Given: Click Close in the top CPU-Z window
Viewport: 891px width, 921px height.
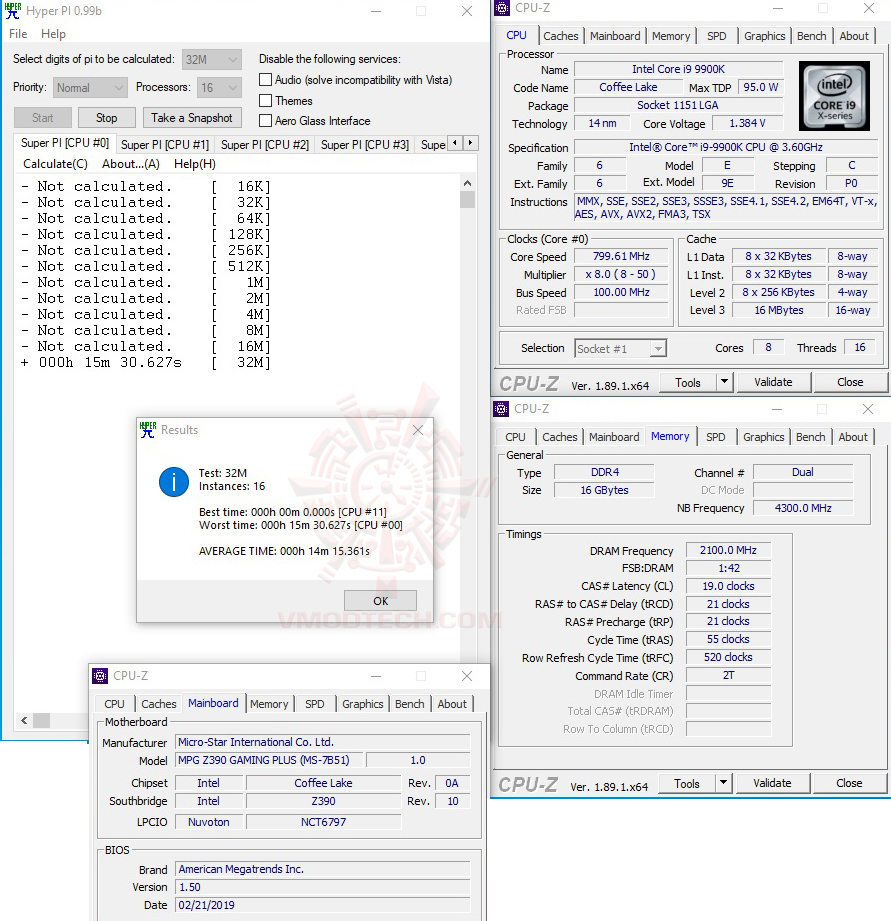Looking at the screenshot, I should pyautogui.click(x=850, y=382).
